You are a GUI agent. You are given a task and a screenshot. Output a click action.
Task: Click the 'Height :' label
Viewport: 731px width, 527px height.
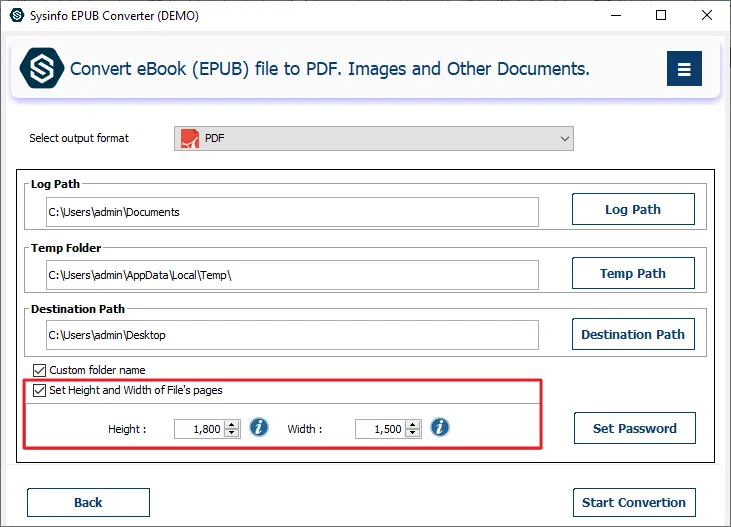127,429
